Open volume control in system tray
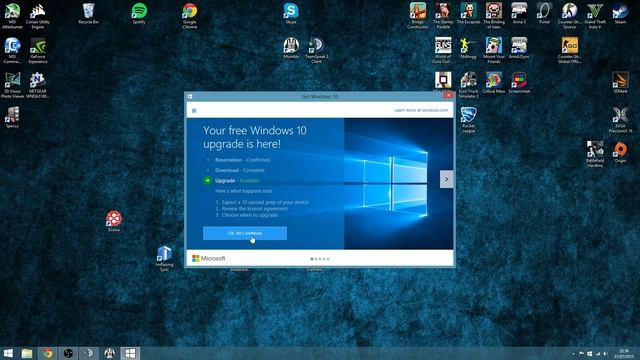This screenshot has width=640, height=360. pos(605,354)
